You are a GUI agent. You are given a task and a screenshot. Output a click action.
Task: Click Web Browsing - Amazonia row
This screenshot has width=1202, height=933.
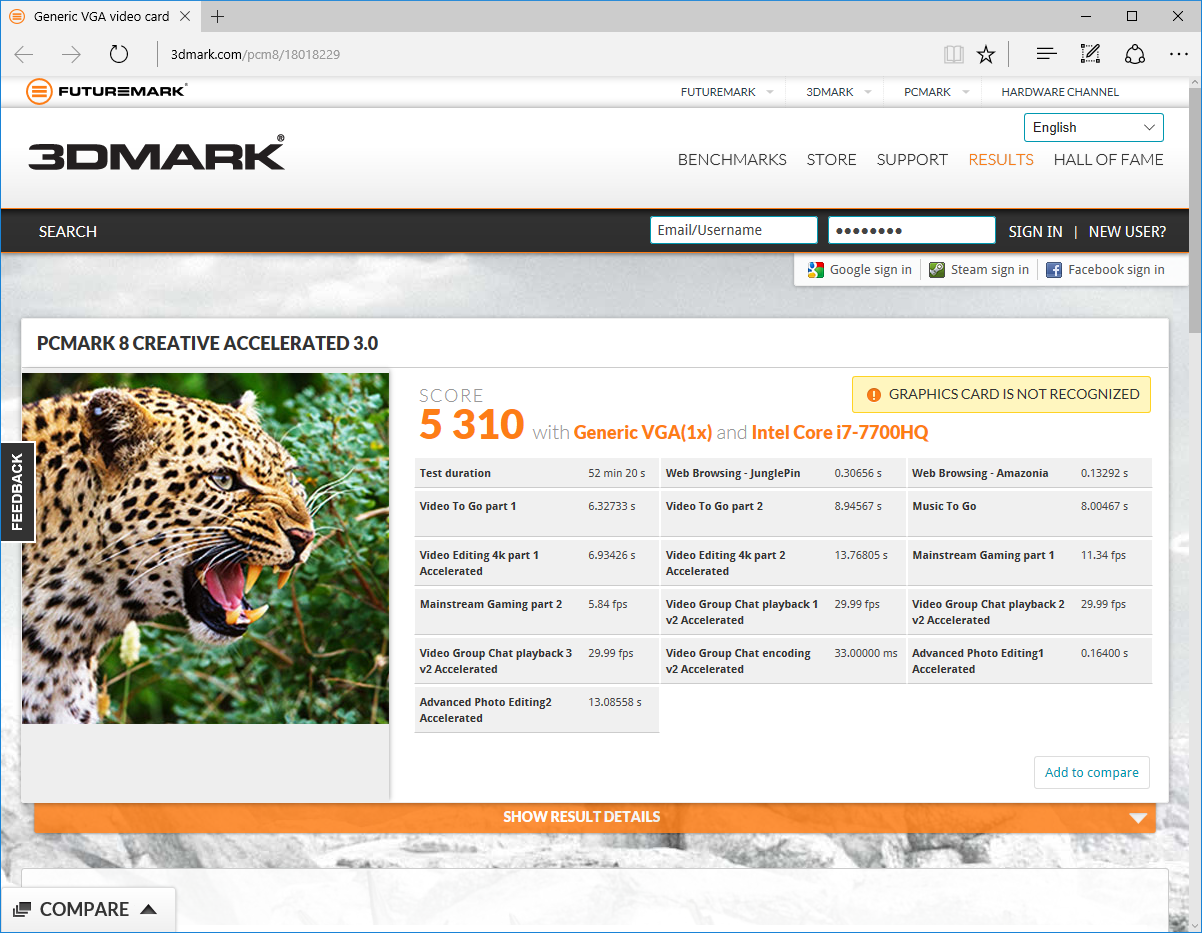[x=1029, y=473]
